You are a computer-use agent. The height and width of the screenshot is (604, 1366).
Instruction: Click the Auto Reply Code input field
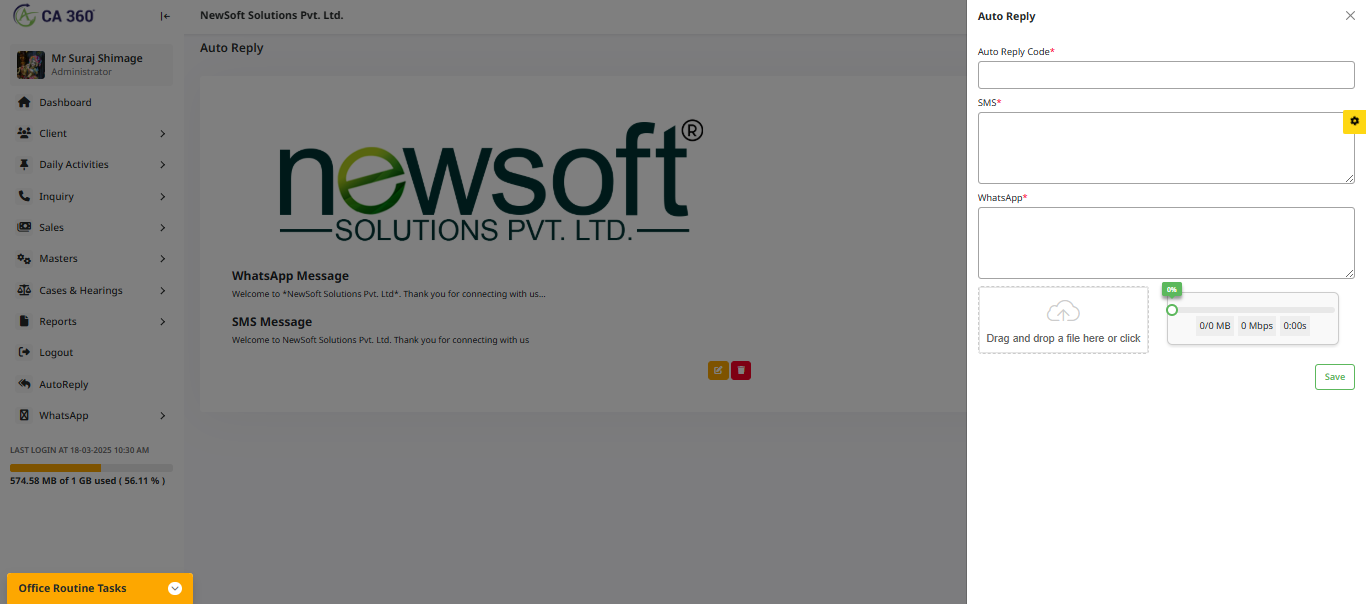tap(1166, 75)
